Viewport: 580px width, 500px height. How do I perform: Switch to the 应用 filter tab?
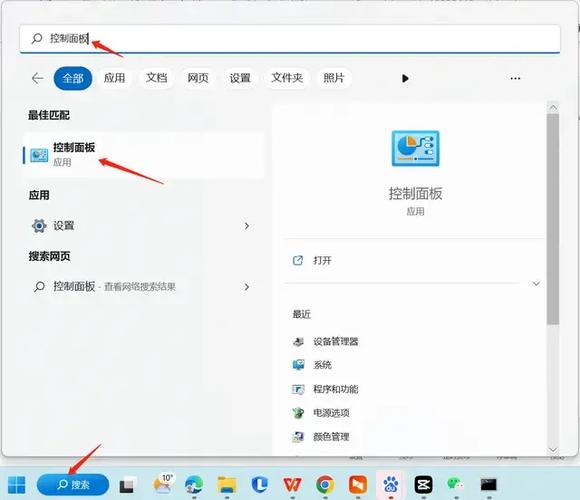[x=114, y=78]
